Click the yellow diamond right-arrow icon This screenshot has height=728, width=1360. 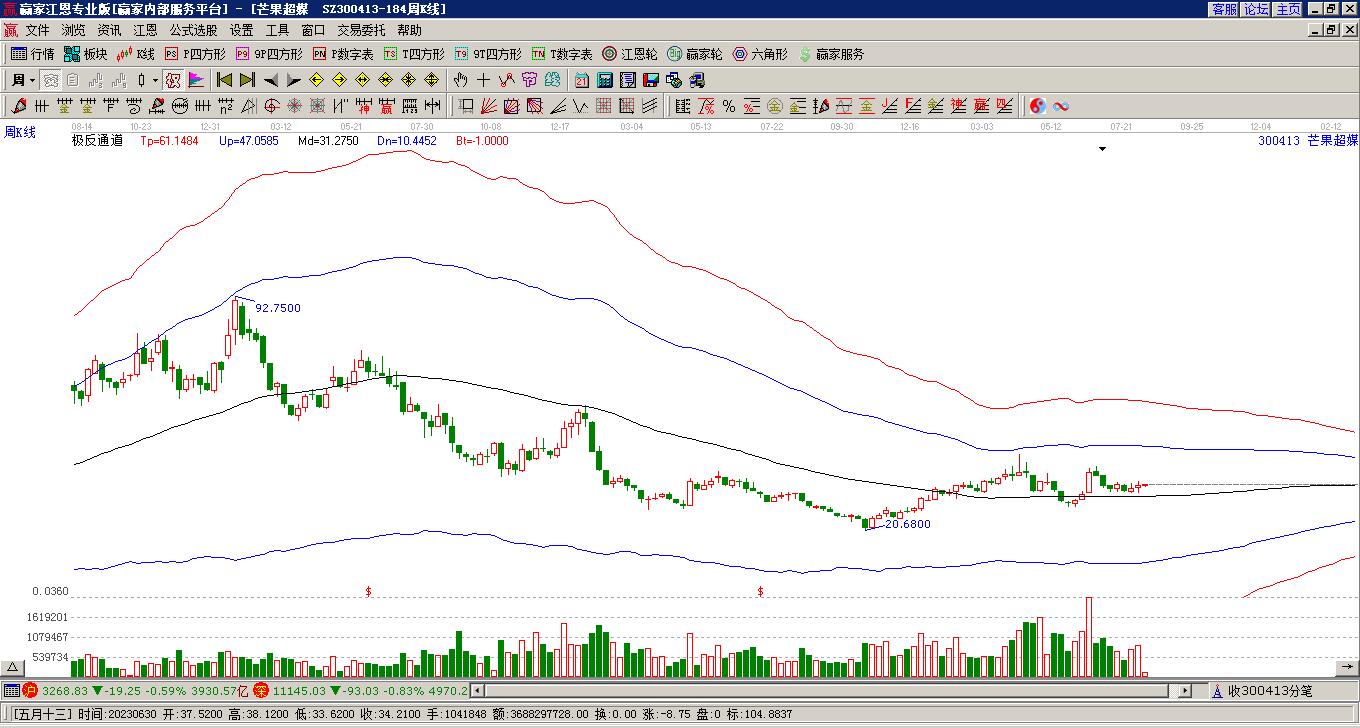click(x=339, y=80)
